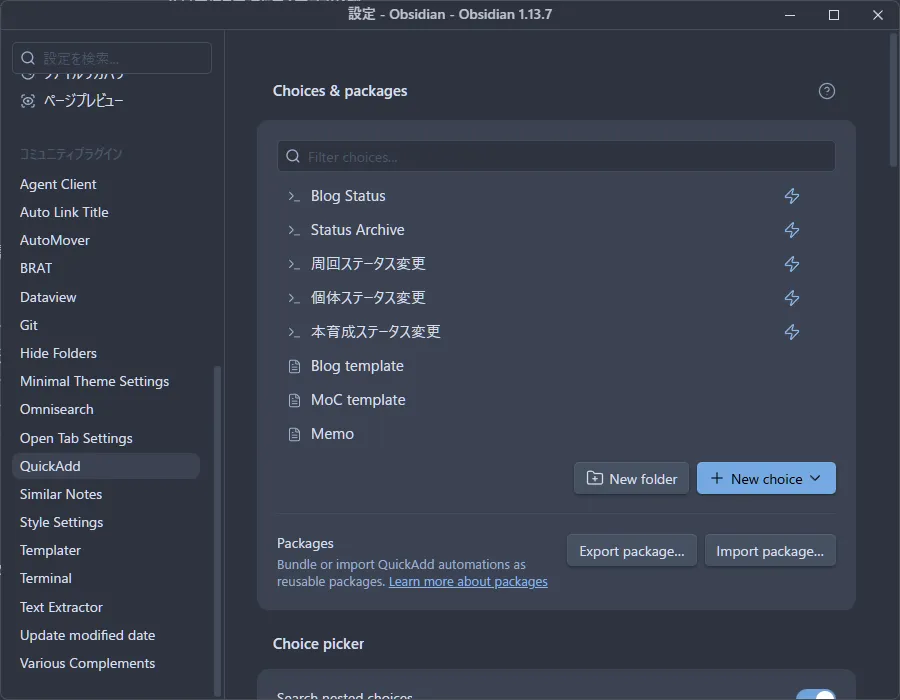Click the New folder button
This screenshot has width=900, height=700.
click(631, 479)
